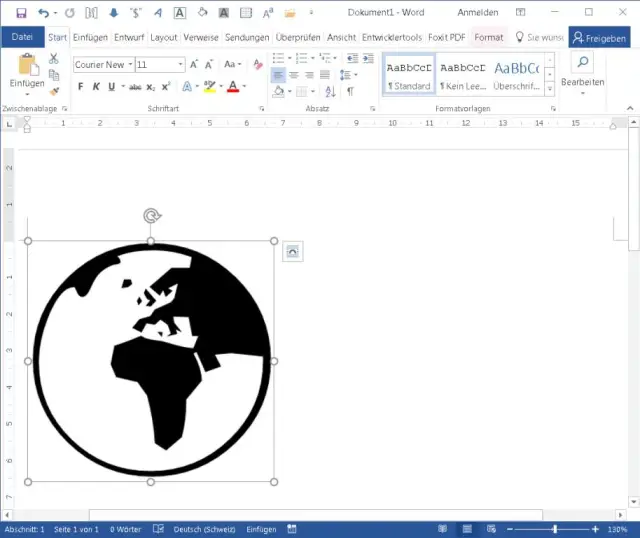Toggle underline formatting (U)
The width and height of the screenshot is (640, 538).
click(112, 87)
